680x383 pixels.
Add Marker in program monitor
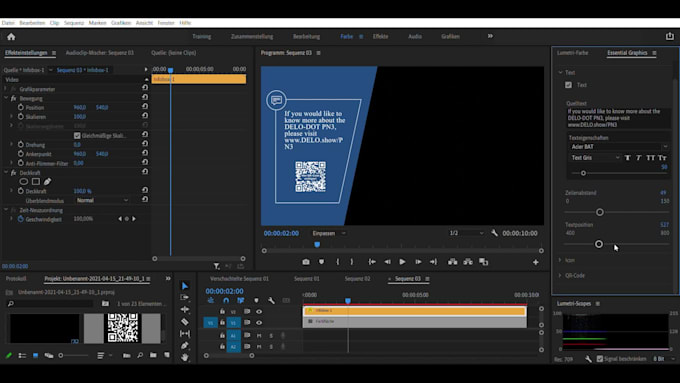click(321, 262)
